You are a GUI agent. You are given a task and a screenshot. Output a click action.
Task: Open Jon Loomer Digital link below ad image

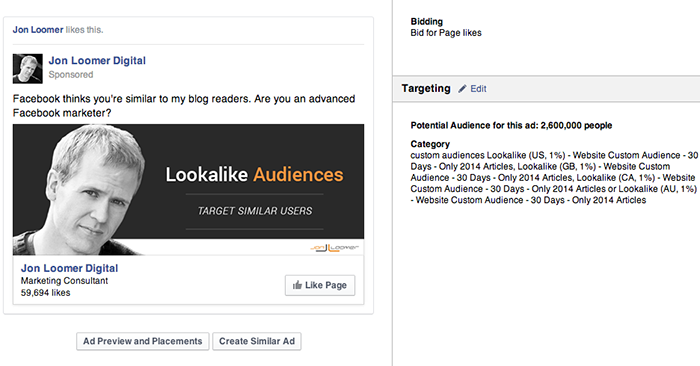pos(70,268)
